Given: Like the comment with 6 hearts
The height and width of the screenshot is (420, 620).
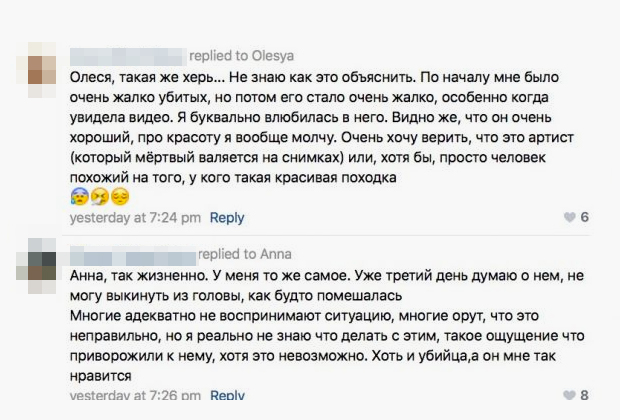Looking at the screenshot, I should (569, 217).
